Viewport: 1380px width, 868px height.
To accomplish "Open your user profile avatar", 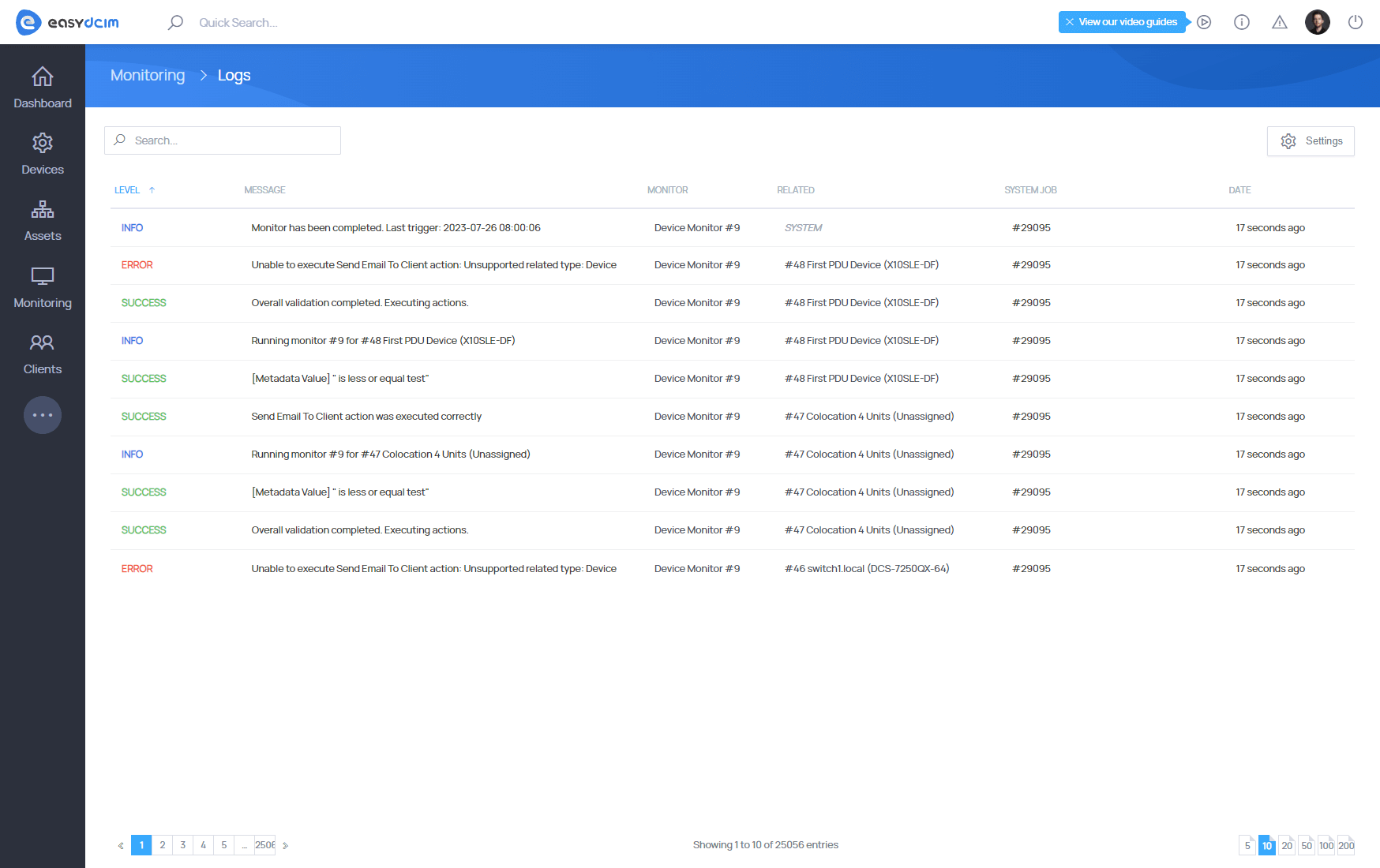I will pos(1317,22).
